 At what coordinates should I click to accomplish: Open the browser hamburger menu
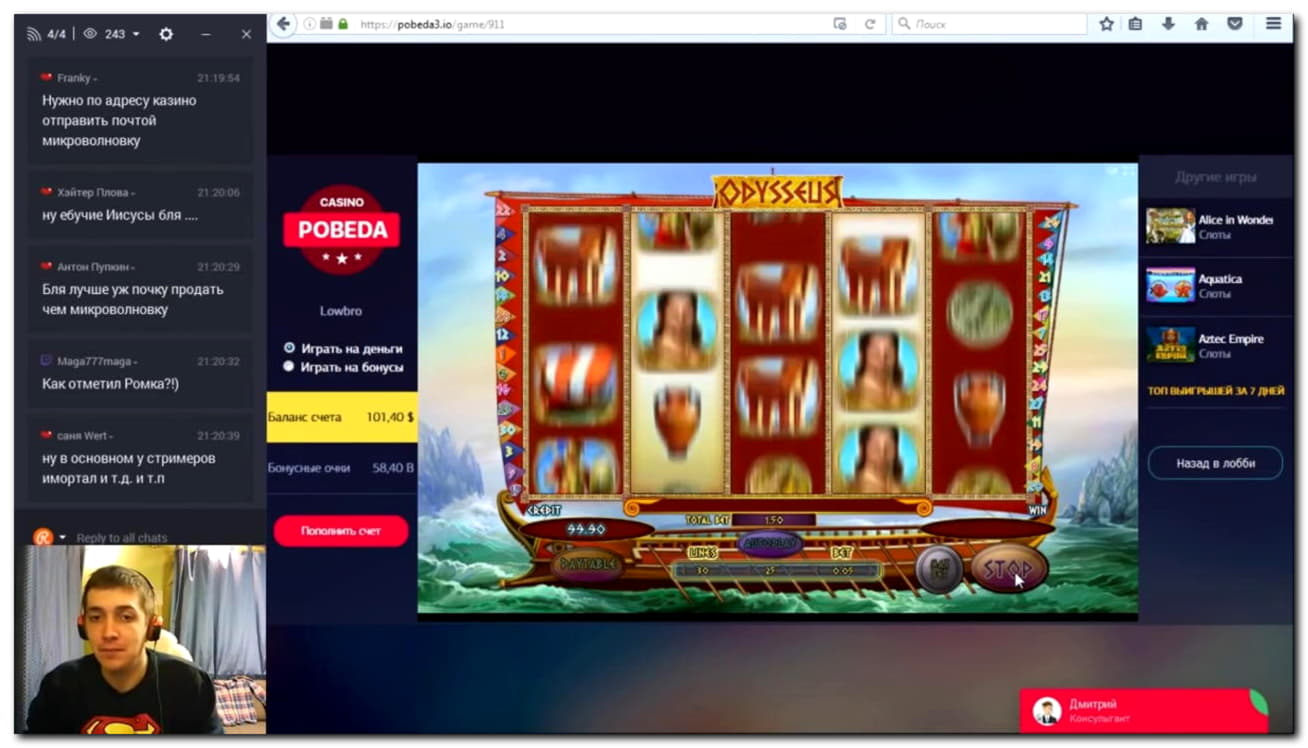pyautogui.click(x=1273, y=24)
